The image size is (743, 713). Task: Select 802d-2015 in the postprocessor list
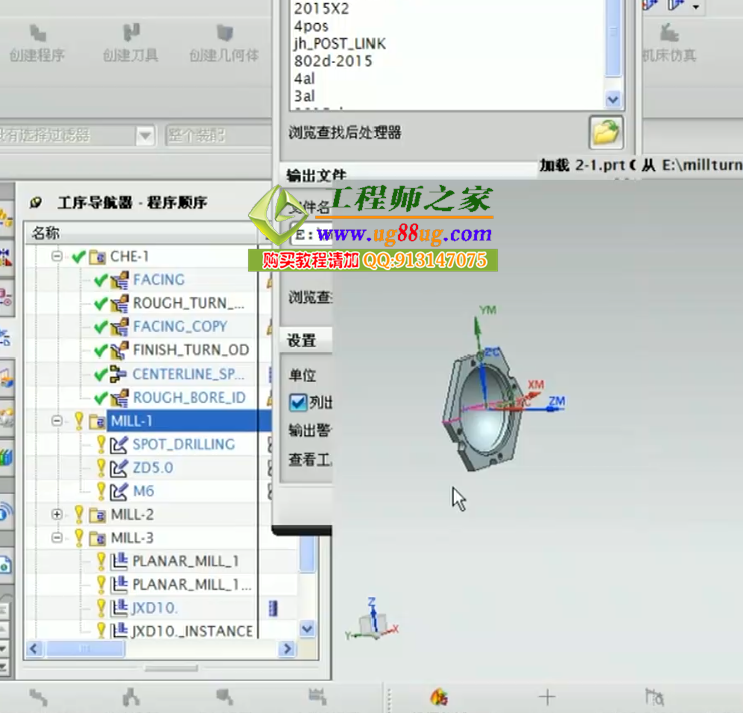pos(333,61)
